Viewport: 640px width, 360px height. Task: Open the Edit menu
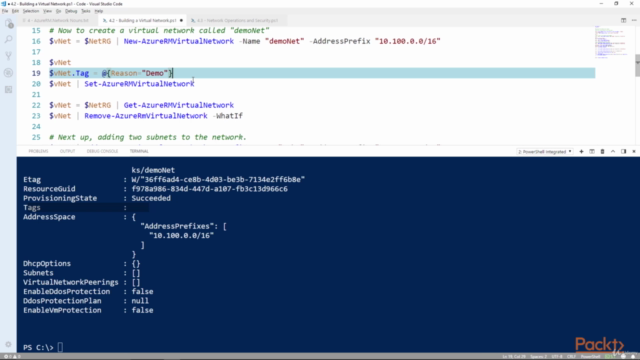coord(15,11)
